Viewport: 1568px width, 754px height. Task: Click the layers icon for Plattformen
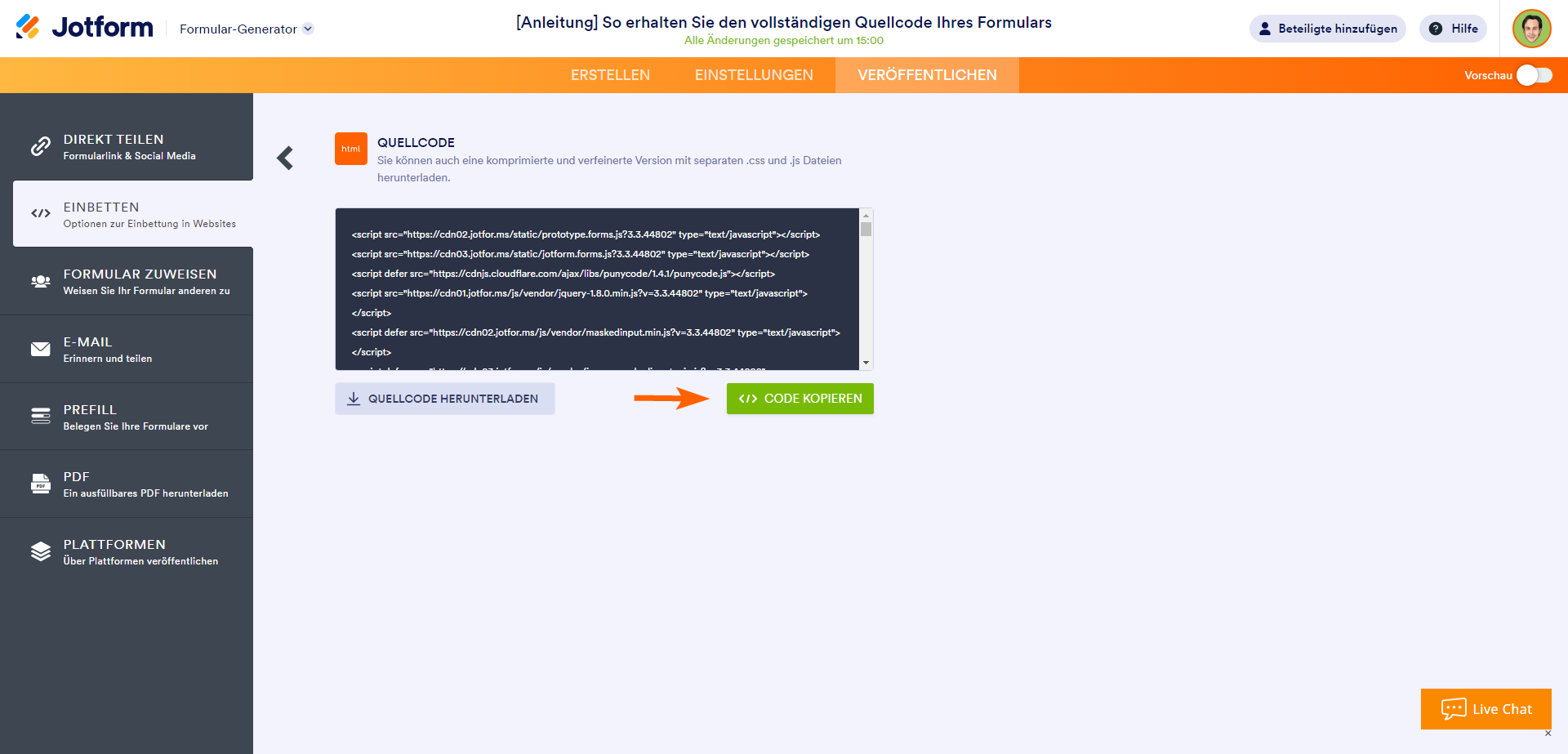point(41,551)
